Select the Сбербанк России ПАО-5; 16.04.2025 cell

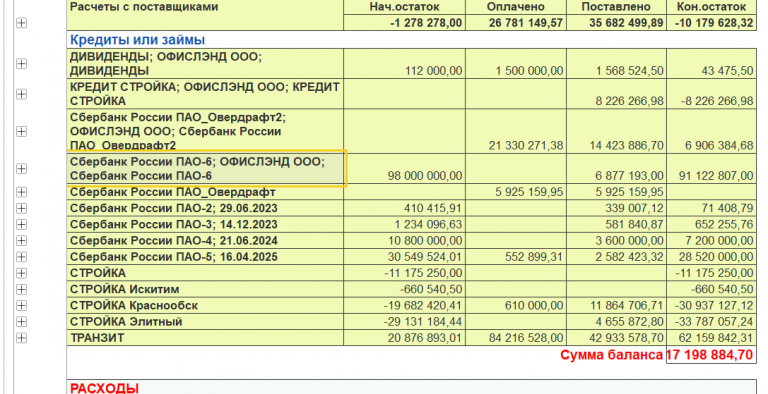[205, 257]
